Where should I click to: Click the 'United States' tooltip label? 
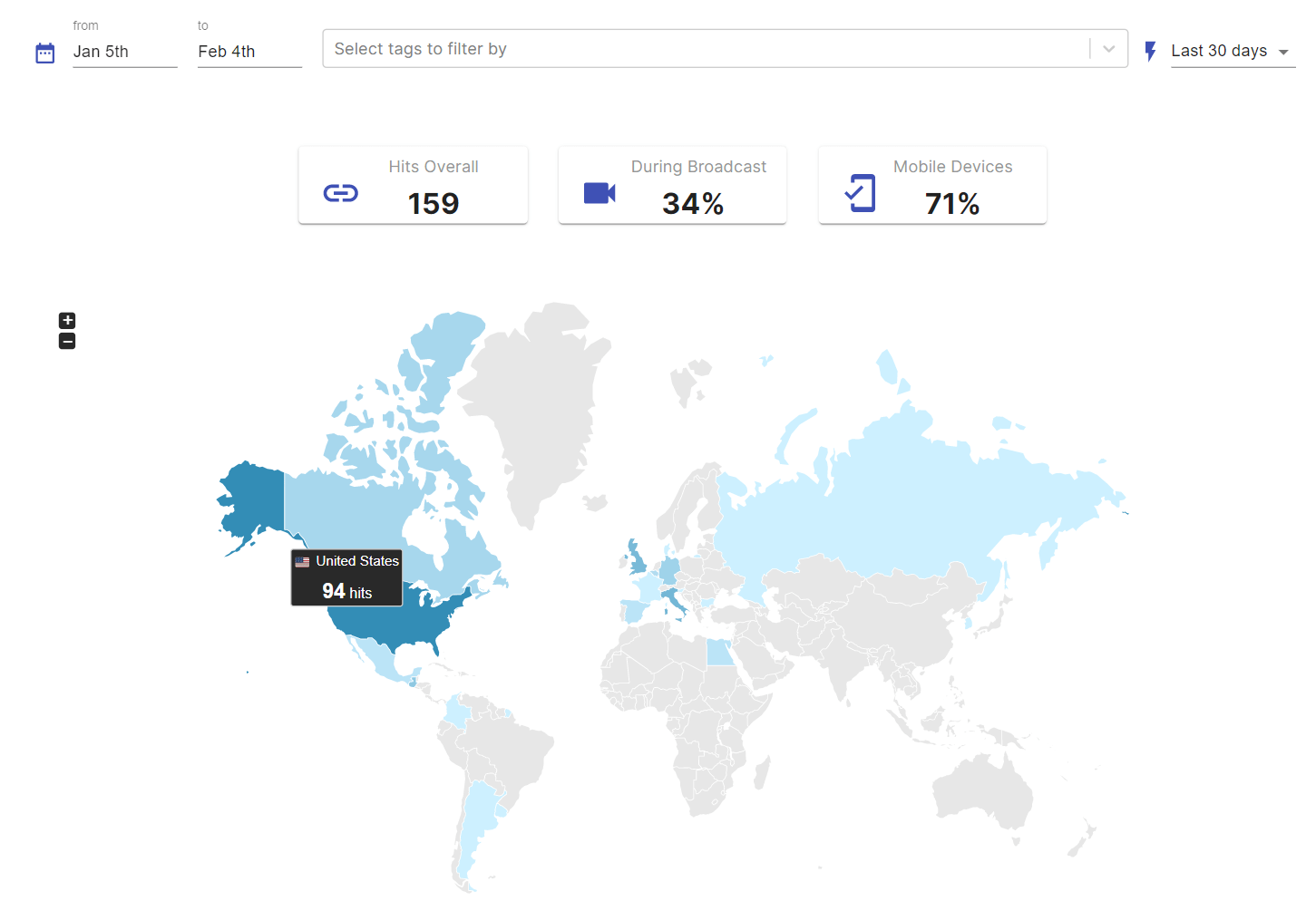click(357, 561)
